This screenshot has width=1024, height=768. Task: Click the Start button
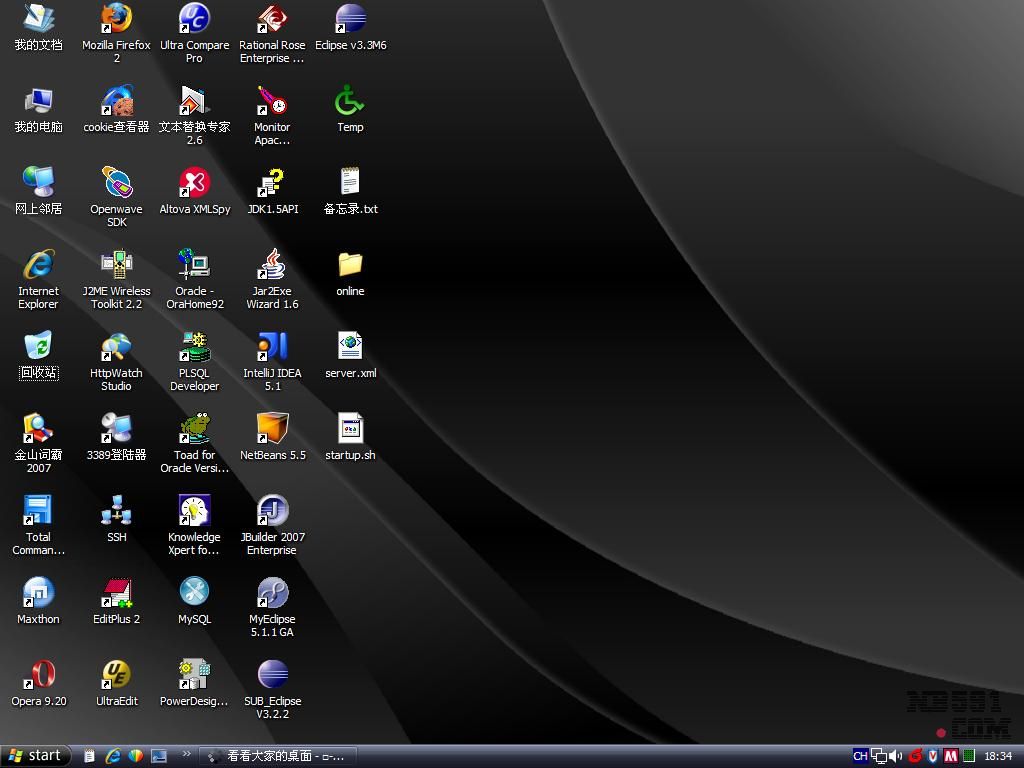[36, 756]
